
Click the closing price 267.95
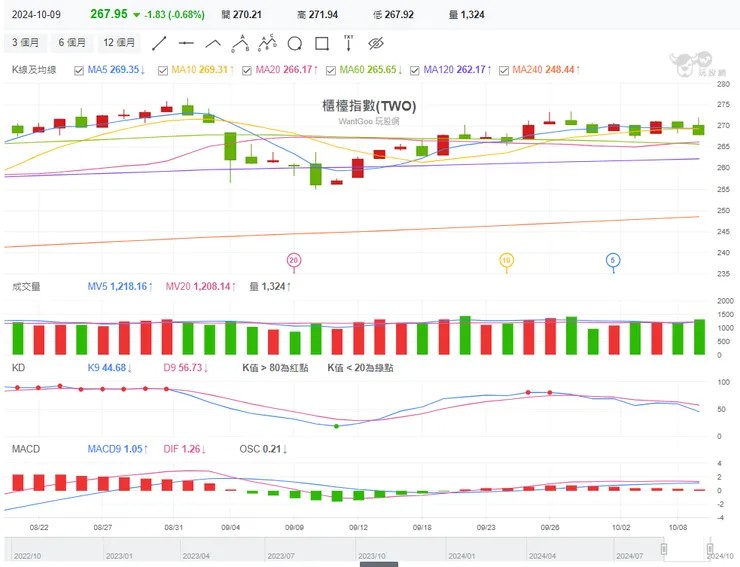tap(109, 14)
